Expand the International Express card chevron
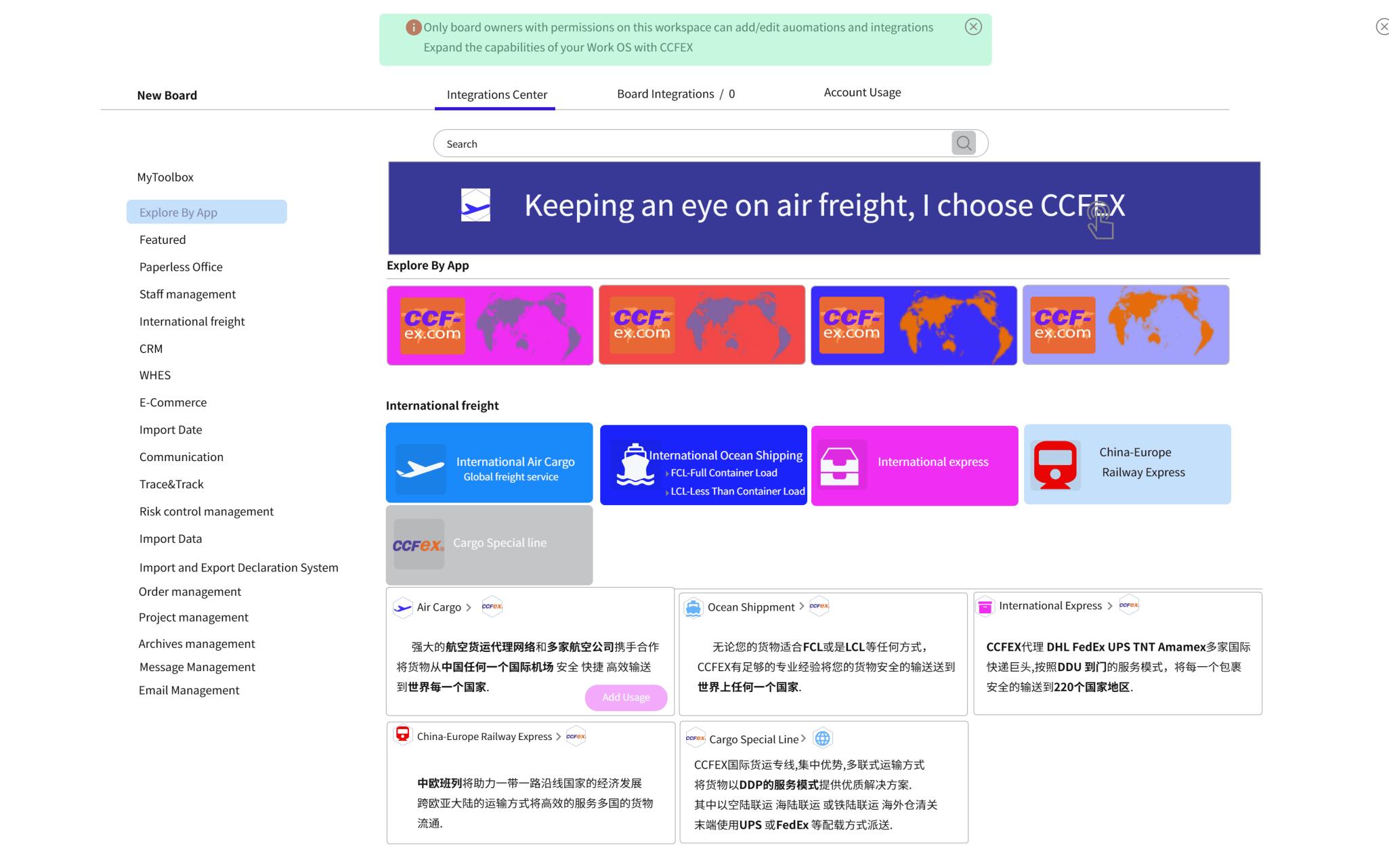 point(1110,606)
